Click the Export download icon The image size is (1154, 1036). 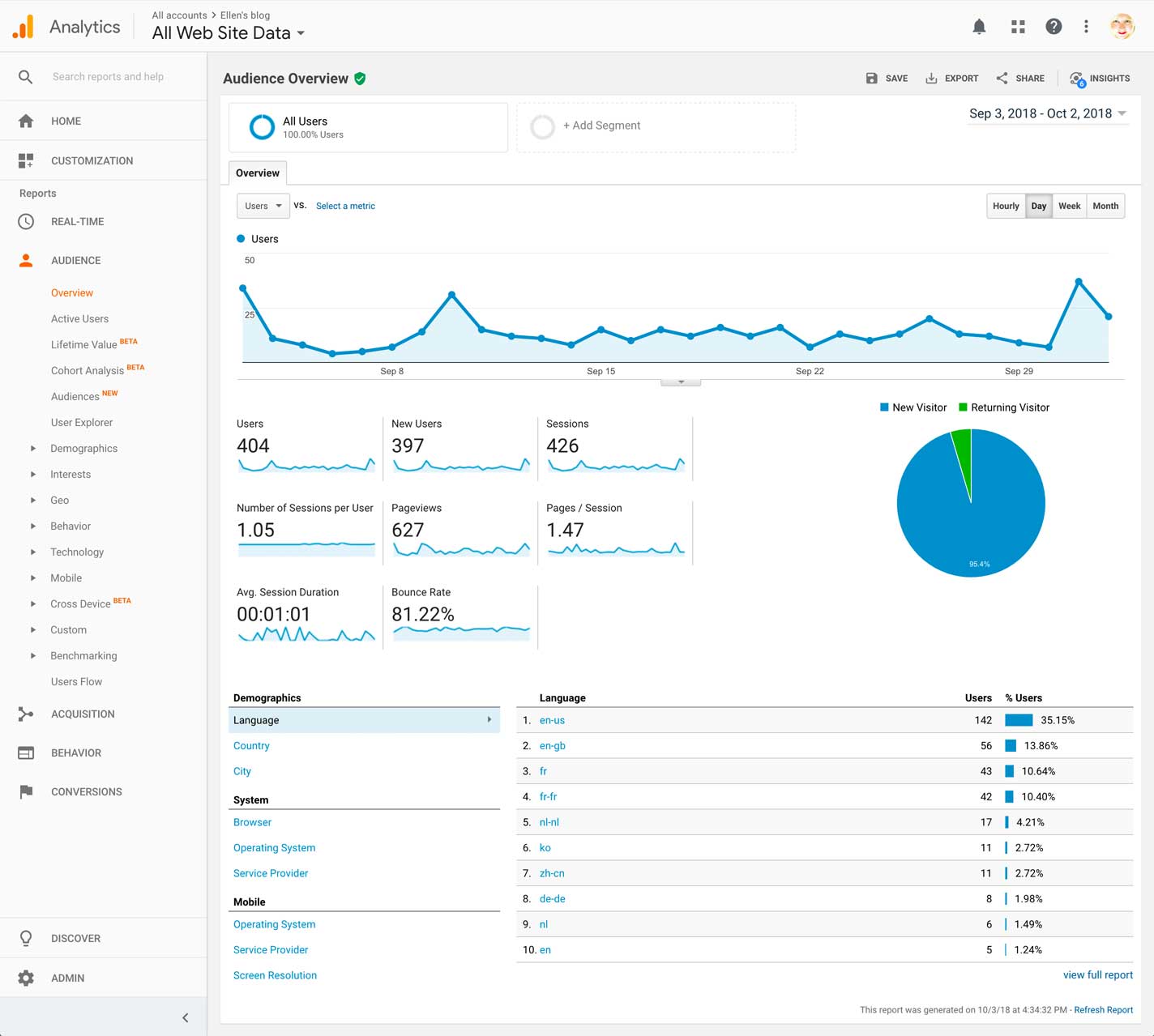tap(932, 79)
